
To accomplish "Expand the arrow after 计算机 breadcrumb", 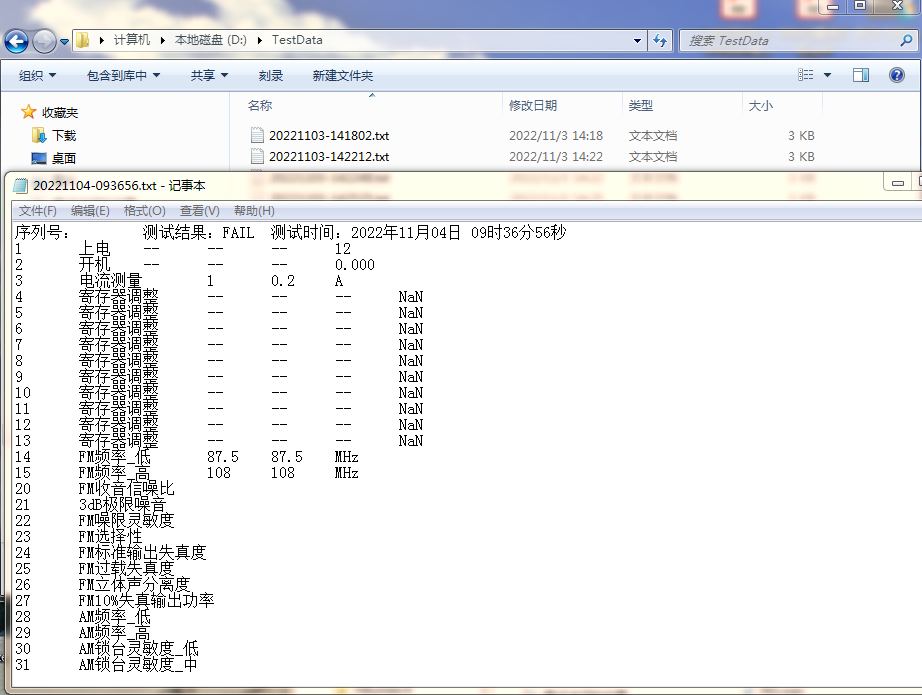I will tap(162, 40).
